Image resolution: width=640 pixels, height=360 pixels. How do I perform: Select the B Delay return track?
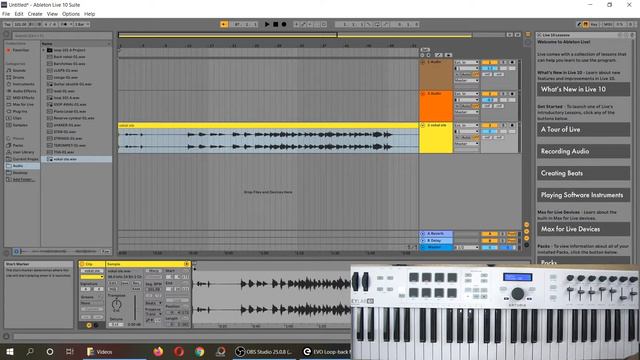(x=436, y=241)
